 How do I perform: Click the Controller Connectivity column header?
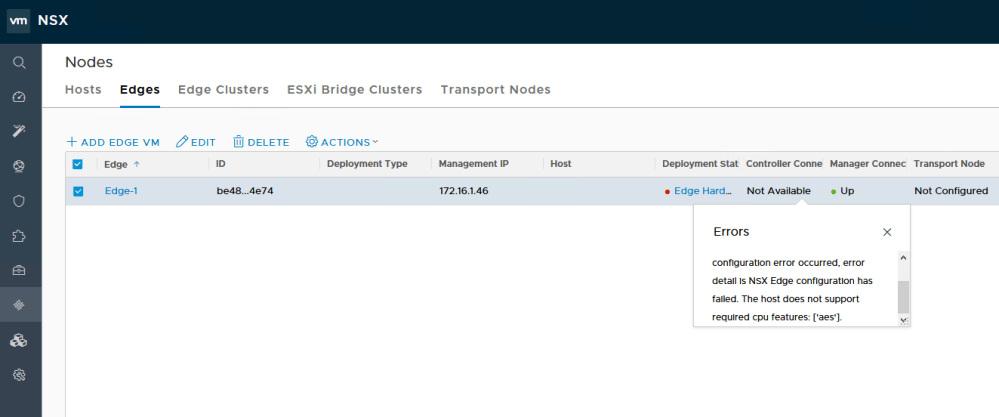[x=784, y=164]
